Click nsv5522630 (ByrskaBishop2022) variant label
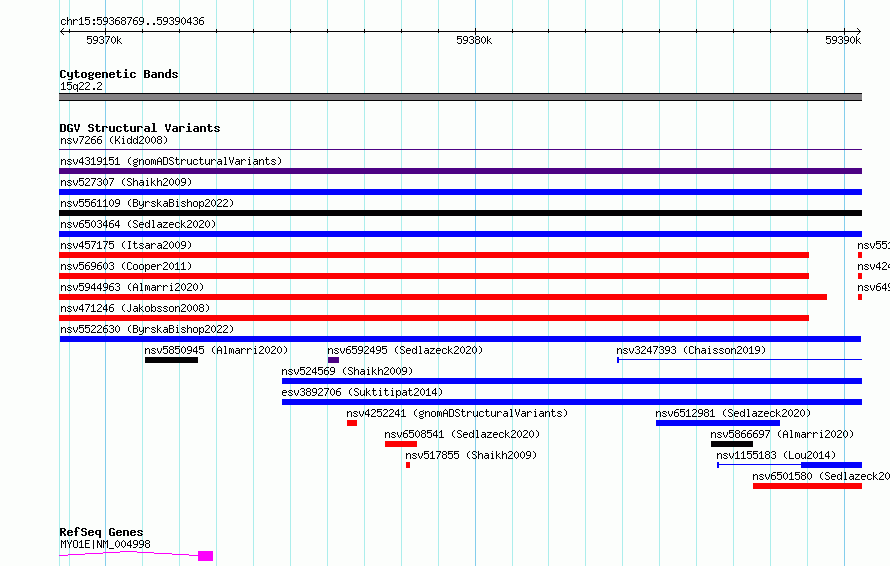The height and width of the screenshot is (566, 890). [147, 329]
